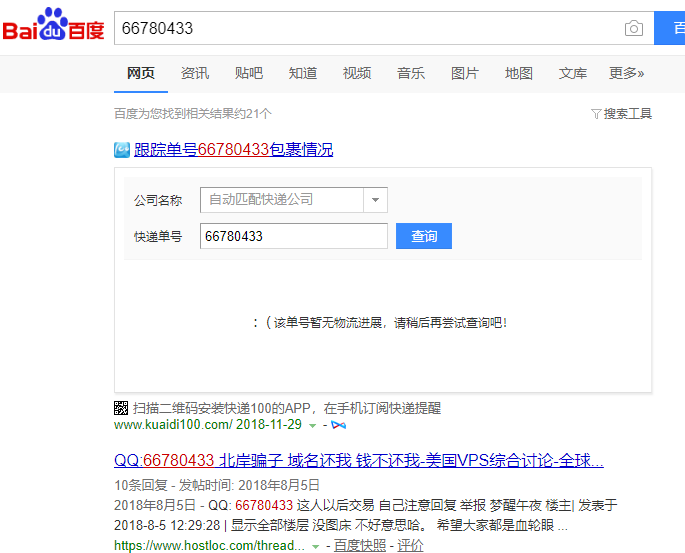The height and width of the screenshot is (553, 685).
Task: Open the 音乐 tab
Action: (x=411, y=73)
